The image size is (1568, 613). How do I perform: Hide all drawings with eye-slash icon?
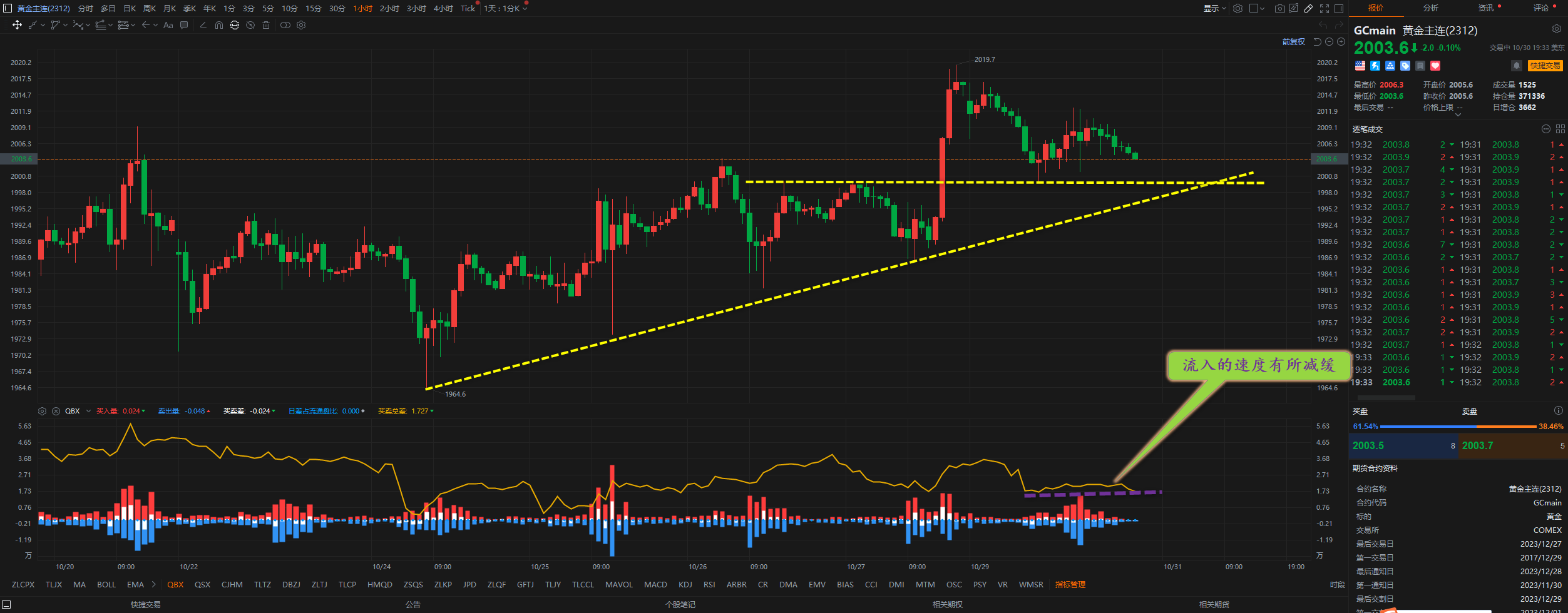tap(250, 25)
